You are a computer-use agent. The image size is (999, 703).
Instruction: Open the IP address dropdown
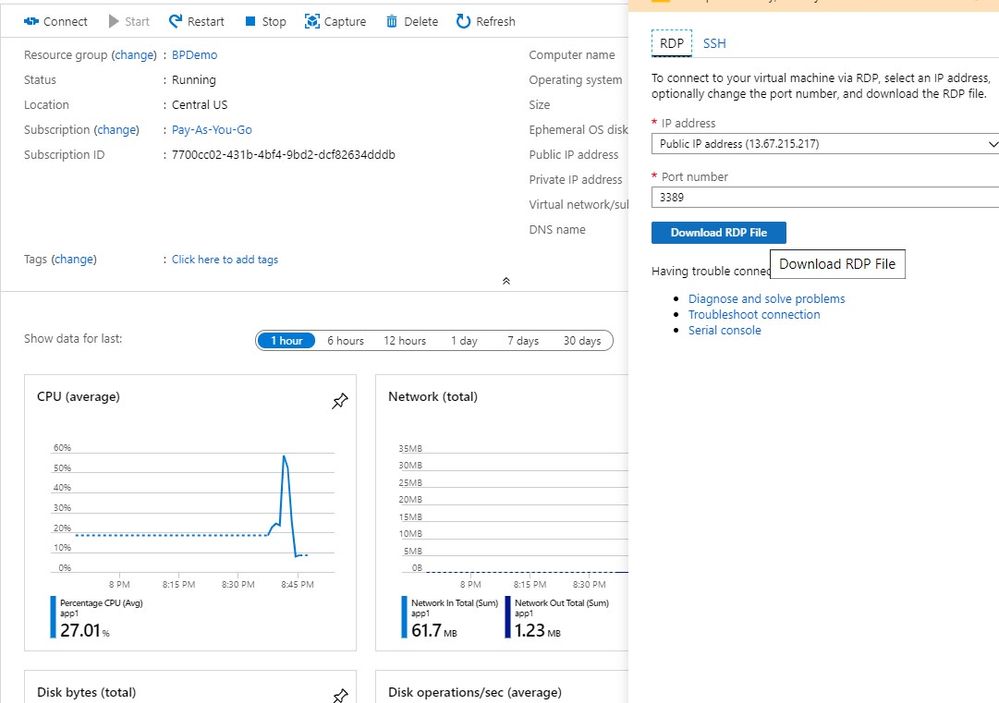(825, 144)
